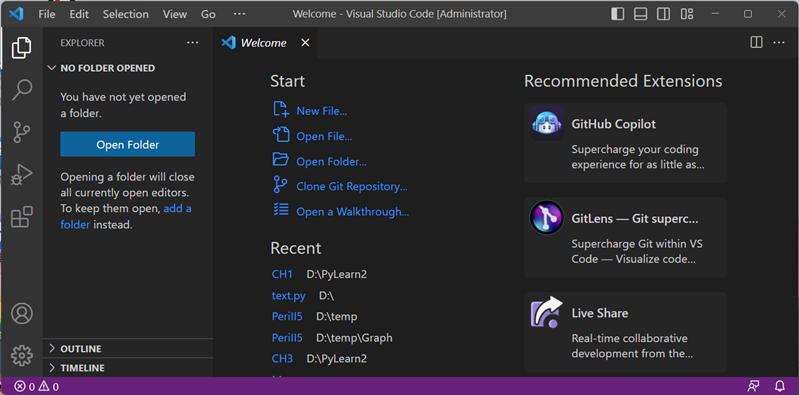The image size is (799, 395).
Task: Open the Search view in activity bar
Action: pos(21,90)
